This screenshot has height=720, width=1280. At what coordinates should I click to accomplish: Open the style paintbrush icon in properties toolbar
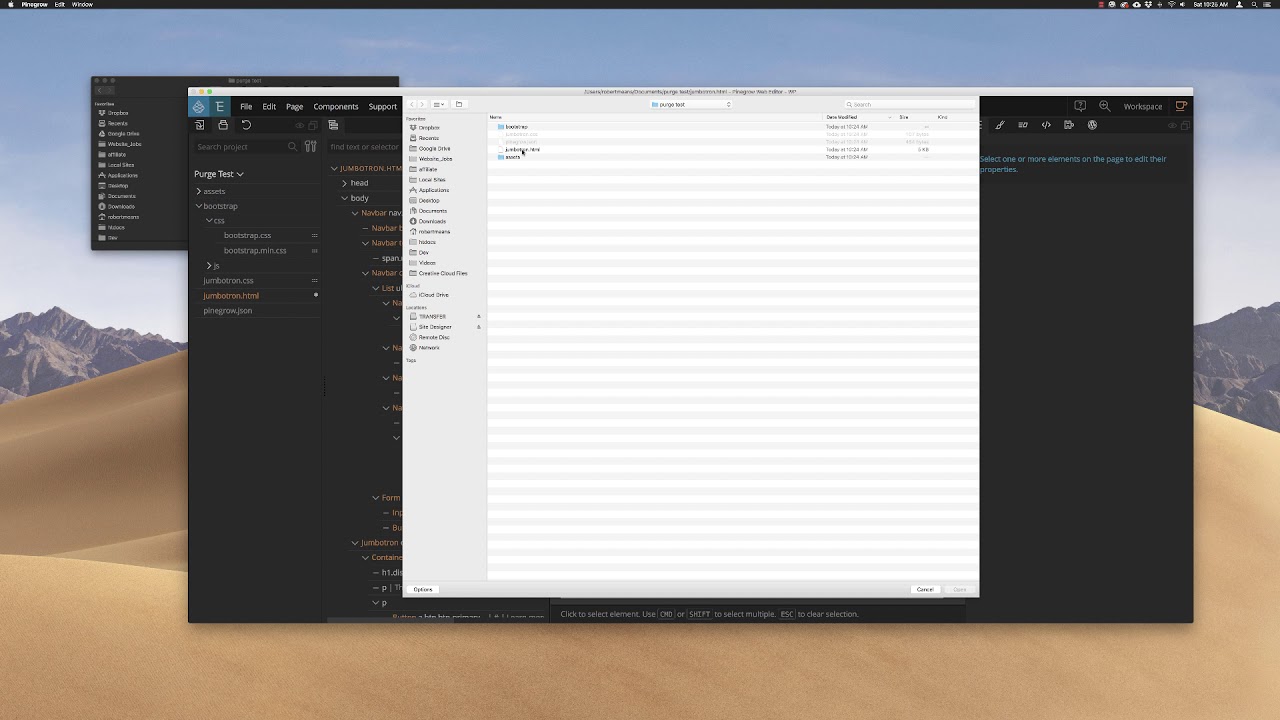[x=1000, y=125]
